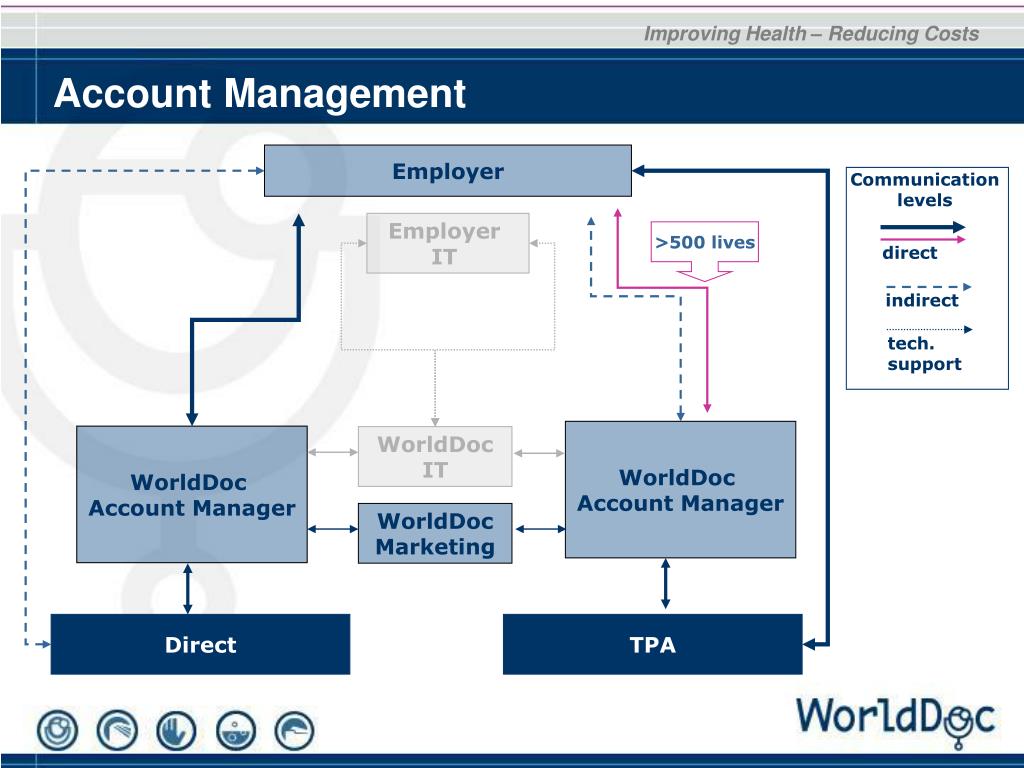Click the bowl icon in bottom row
This screenshot has width=1024, height=768.
pos(236,730)
